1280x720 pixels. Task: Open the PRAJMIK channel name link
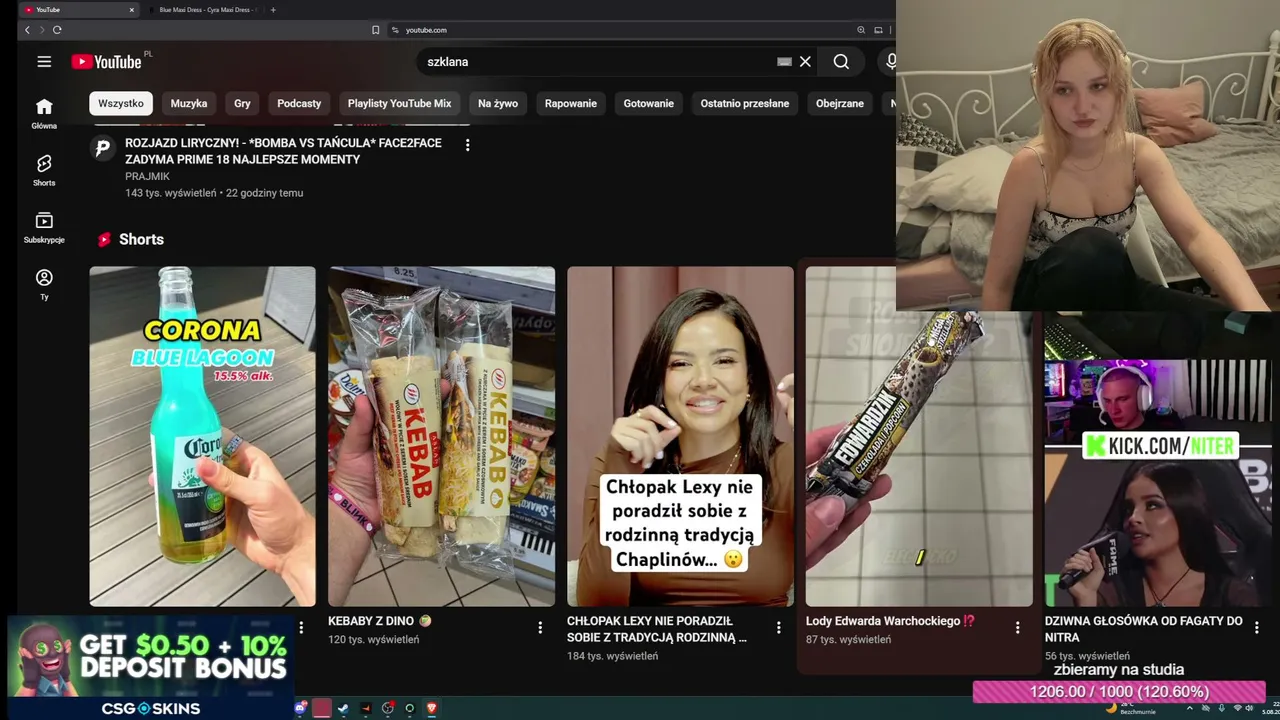coord(147,176)
